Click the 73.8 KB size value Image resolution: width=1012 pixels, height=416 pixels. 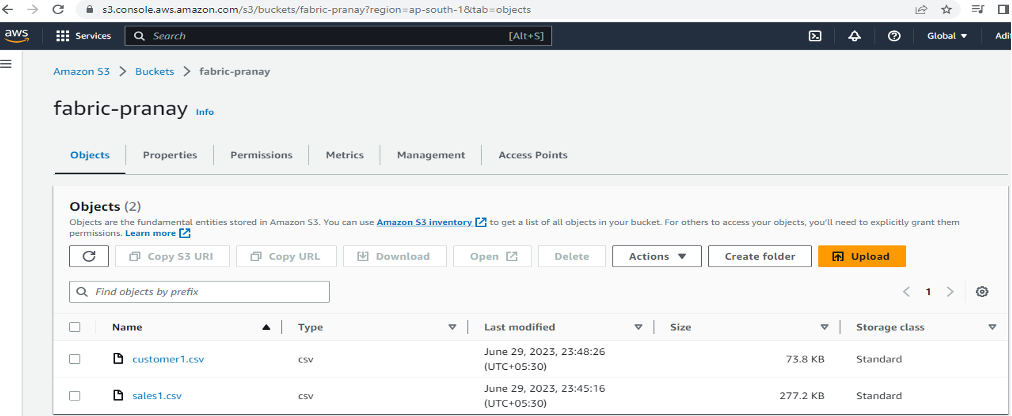[804, 359]
